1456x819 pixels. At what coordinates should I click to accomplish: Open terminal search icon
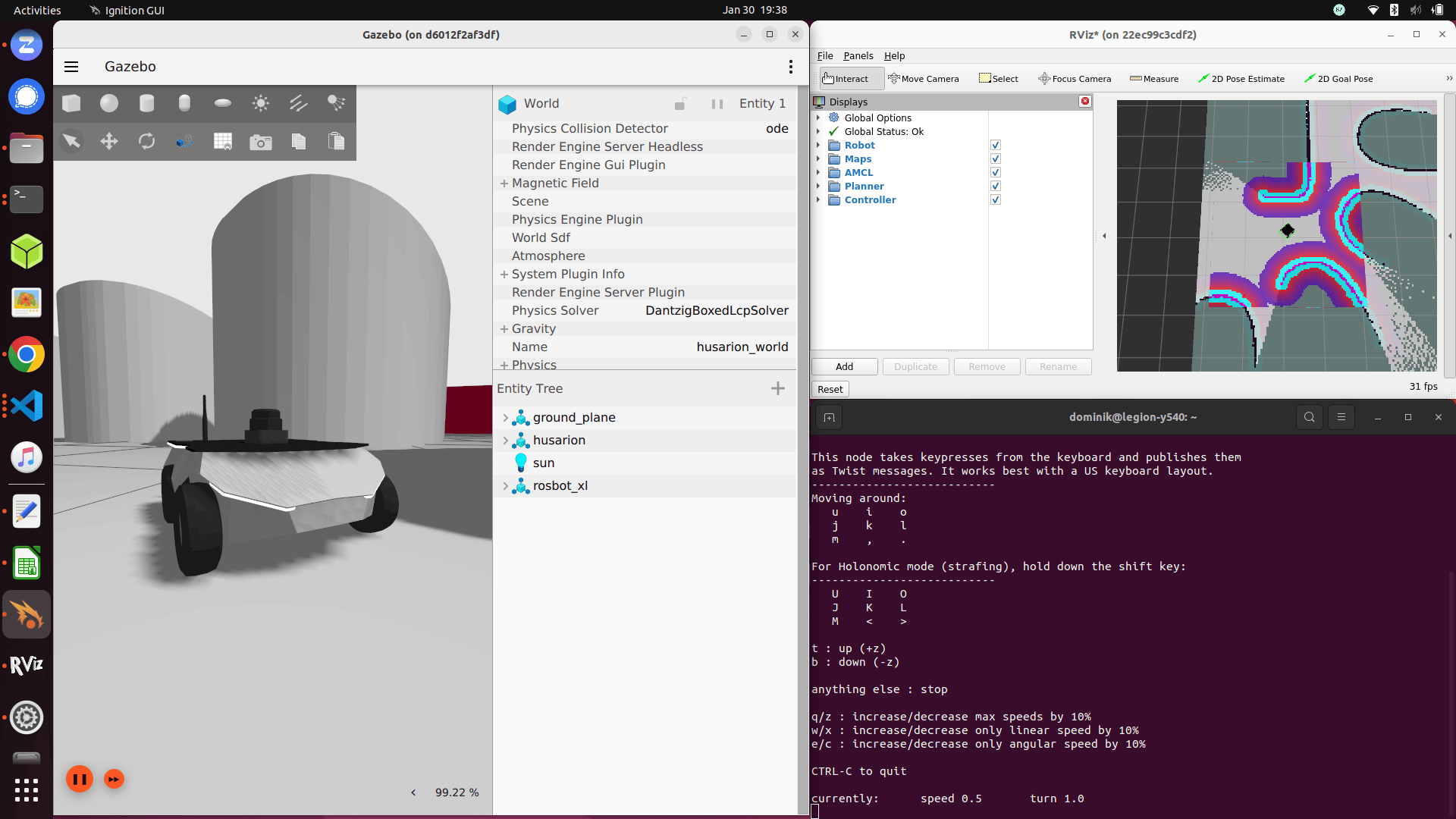(x=1310, y=417)
